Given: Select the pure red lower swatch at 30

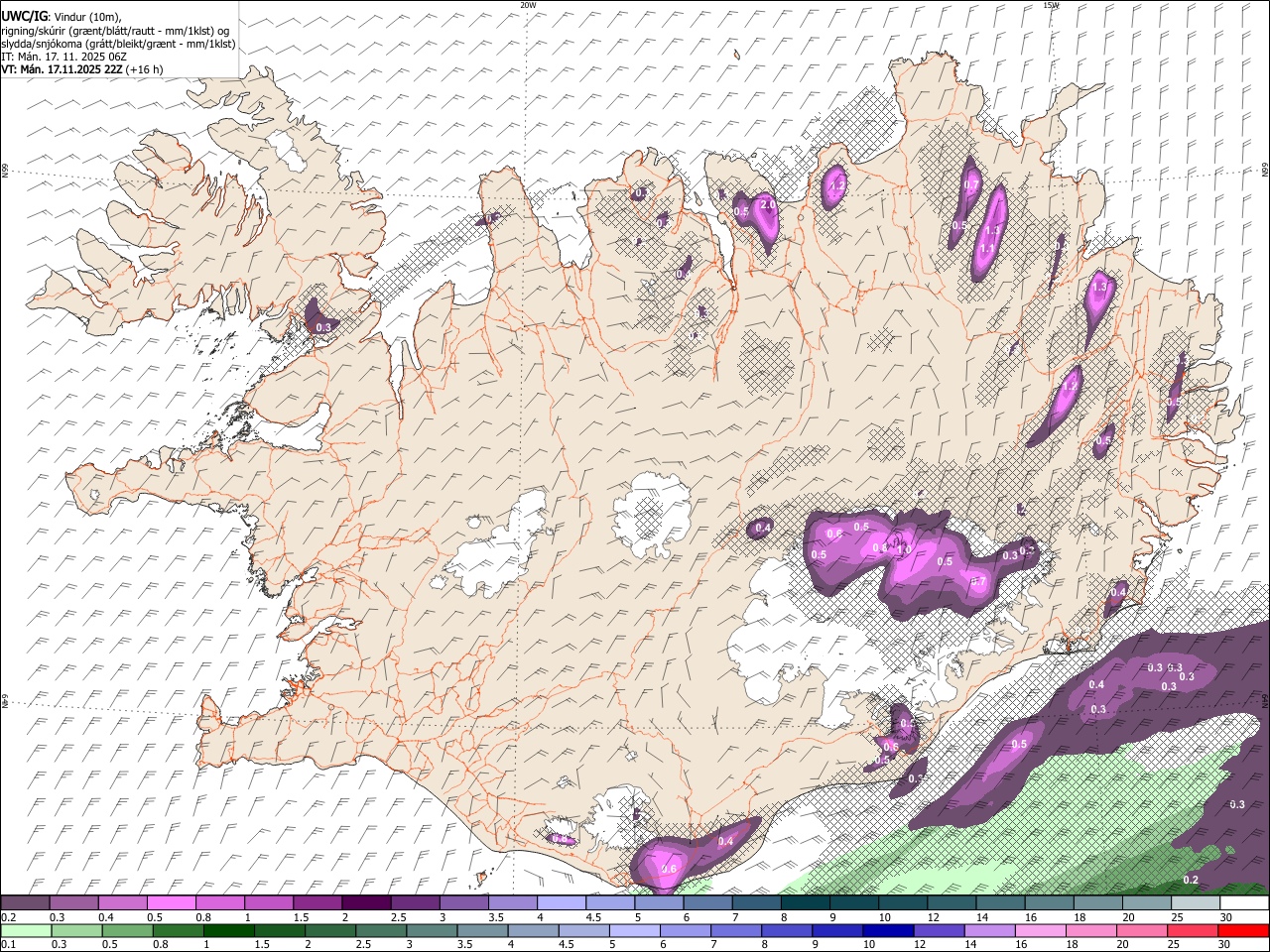Looking at the screenshot, I should [x=1243, y=930].
